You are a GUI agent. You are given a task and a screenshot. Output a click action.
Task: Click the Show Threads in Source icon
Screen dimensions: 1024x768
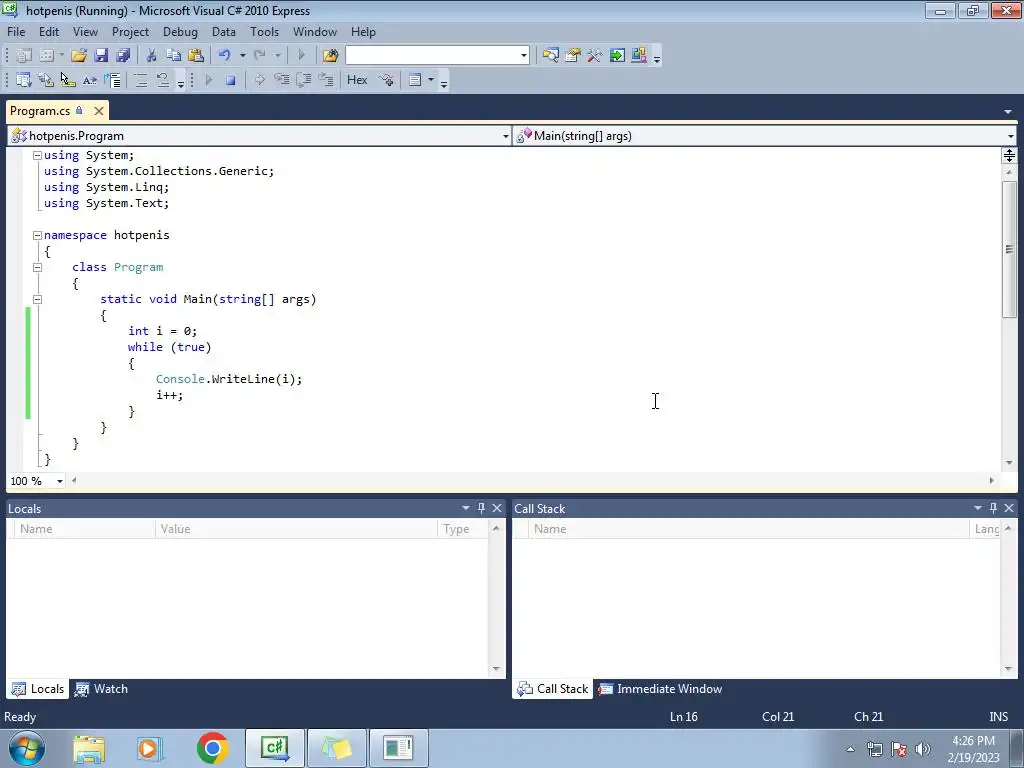click(387, 80)
